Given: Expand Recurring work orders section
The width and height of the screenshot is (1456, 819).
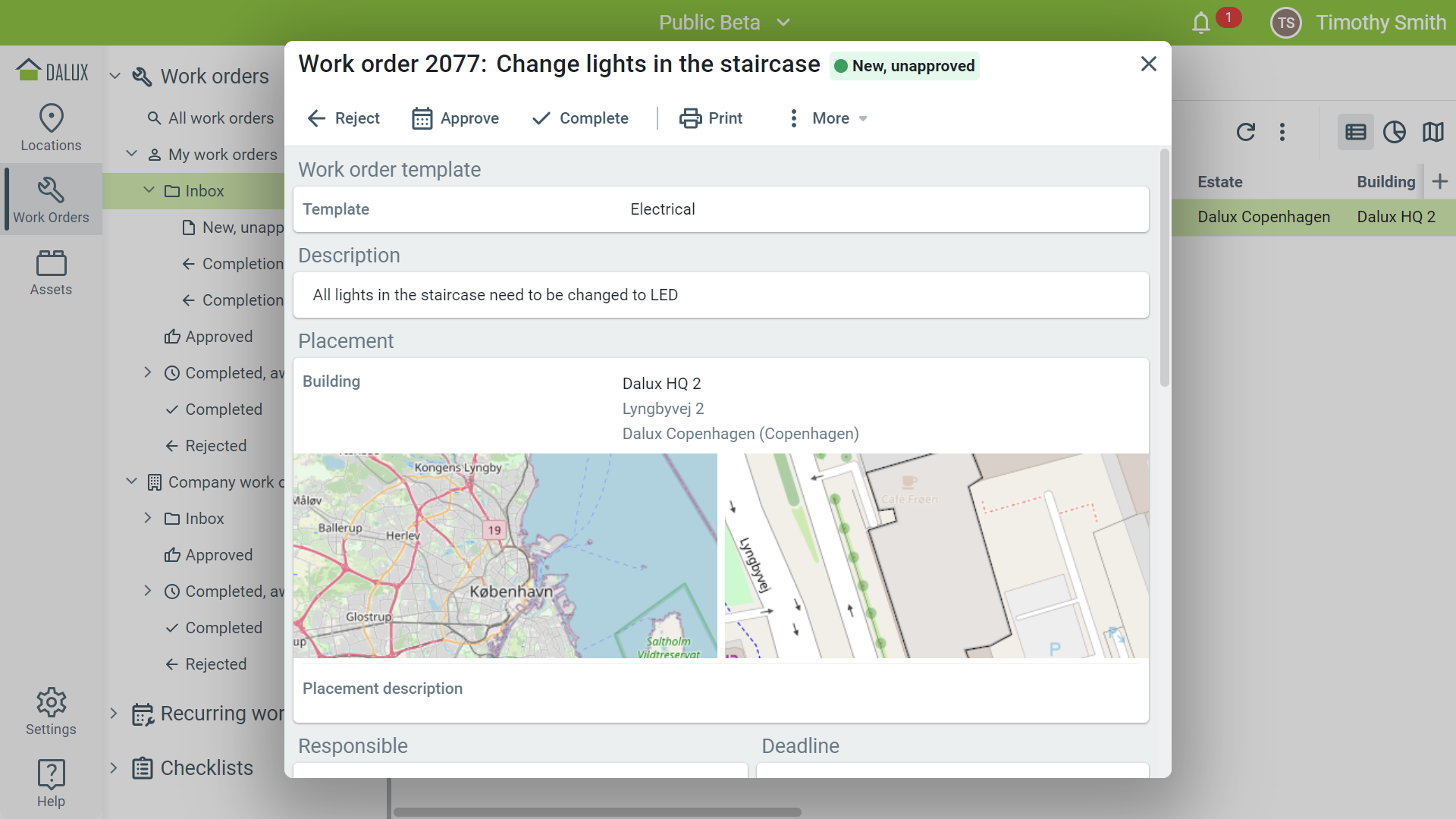Looking at the screenshot, I should click(x=113, y=713).
